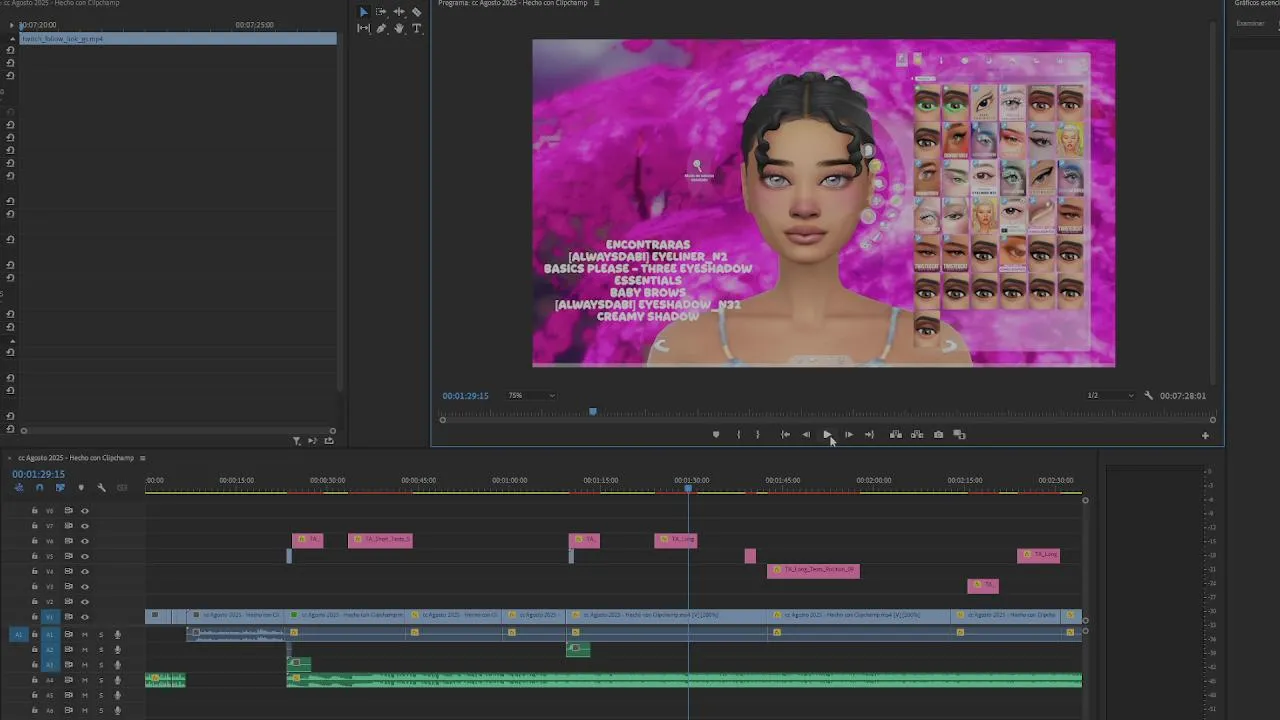The image size is (1280, 720).
Task: Toggle sync lock on track V2
Action: click(x=68, y=602)
